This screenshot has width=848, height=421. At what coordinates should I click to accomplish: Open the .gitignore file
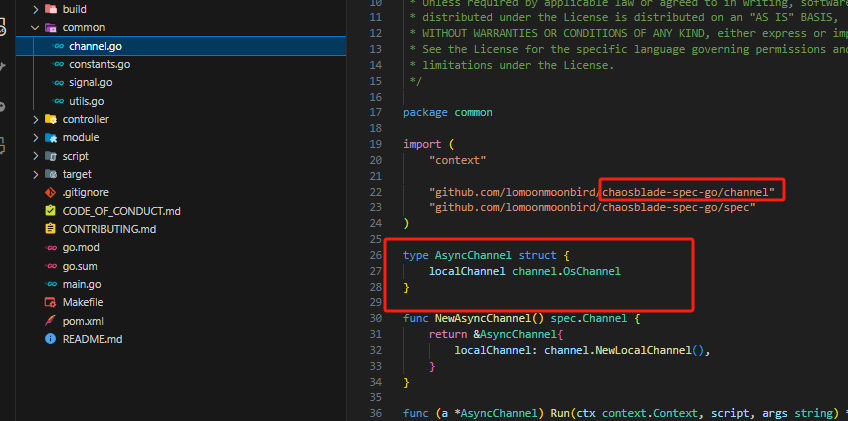tap(85, 193)
